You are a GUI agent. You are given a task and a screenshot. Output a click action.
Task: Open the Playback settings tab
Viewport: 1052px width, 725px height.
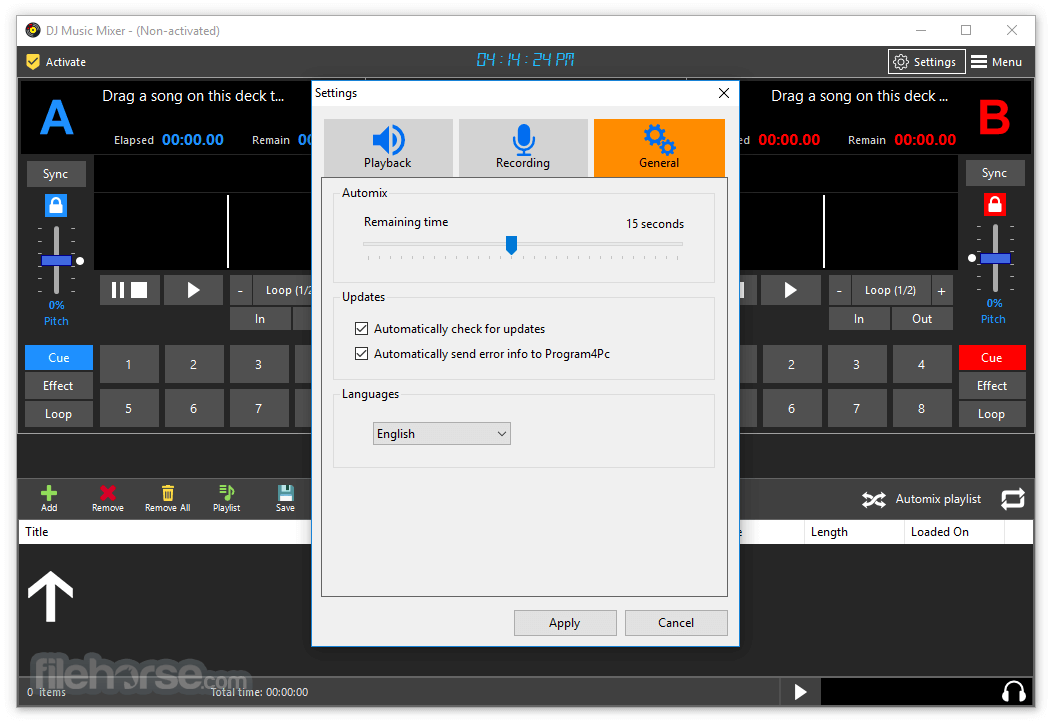[x=388, y=148]
